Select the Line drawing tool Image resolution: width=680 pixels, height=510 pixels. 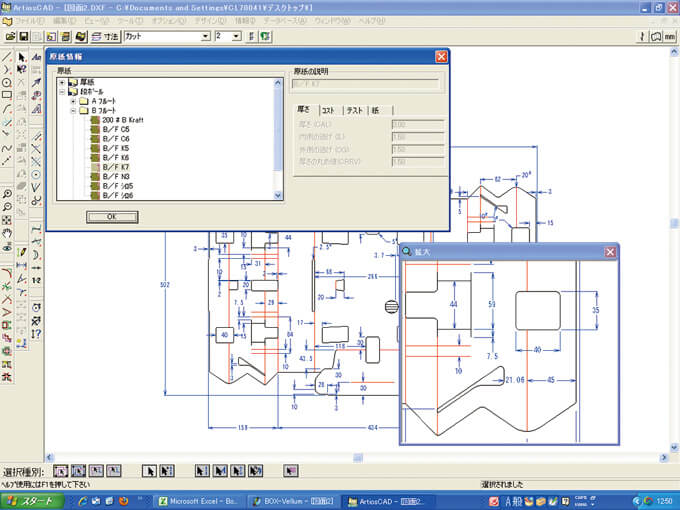[x=7, y=57]
